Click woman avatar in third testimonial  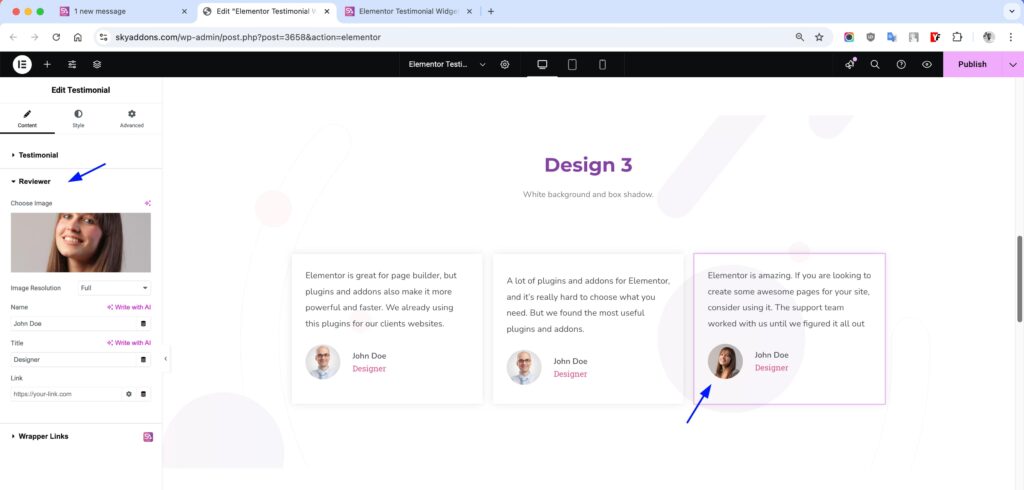coord(725,361)
